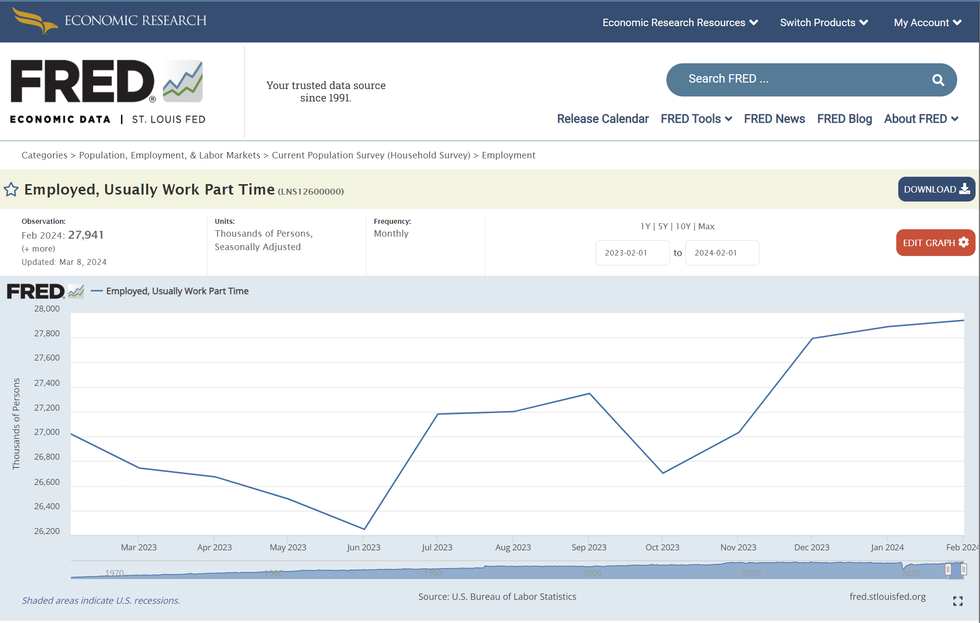The width and height of the screenshot is (980, 623).
Task: Click the search magnifier icon
Action: coord(937,80)
